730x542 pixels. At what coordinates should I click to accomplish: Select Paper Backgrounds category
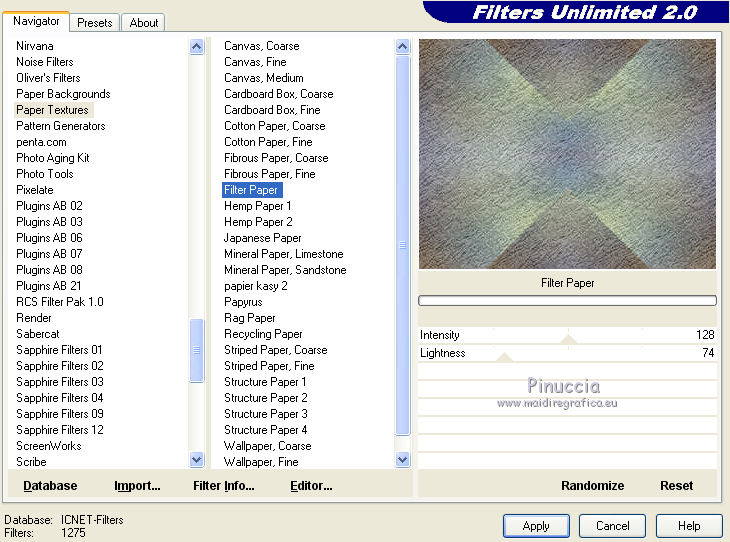(x=63, y=94)
